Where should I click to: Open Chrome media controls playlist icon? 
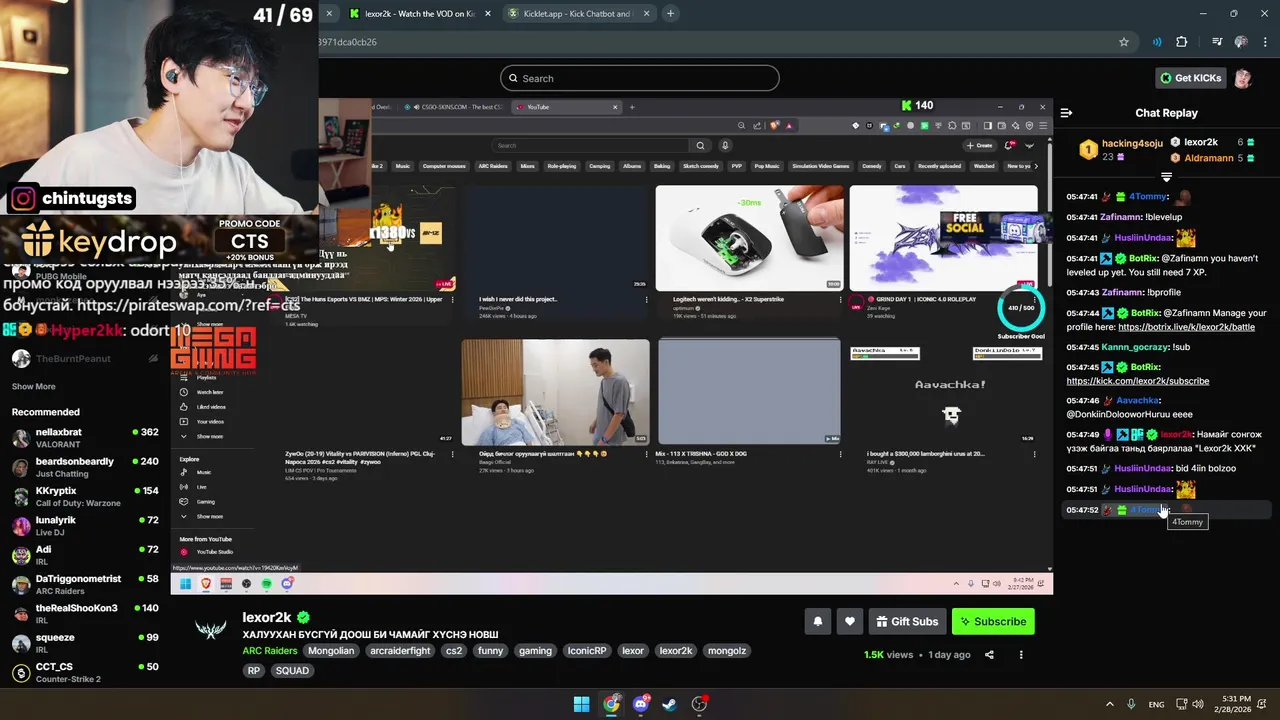(1217, 42)
